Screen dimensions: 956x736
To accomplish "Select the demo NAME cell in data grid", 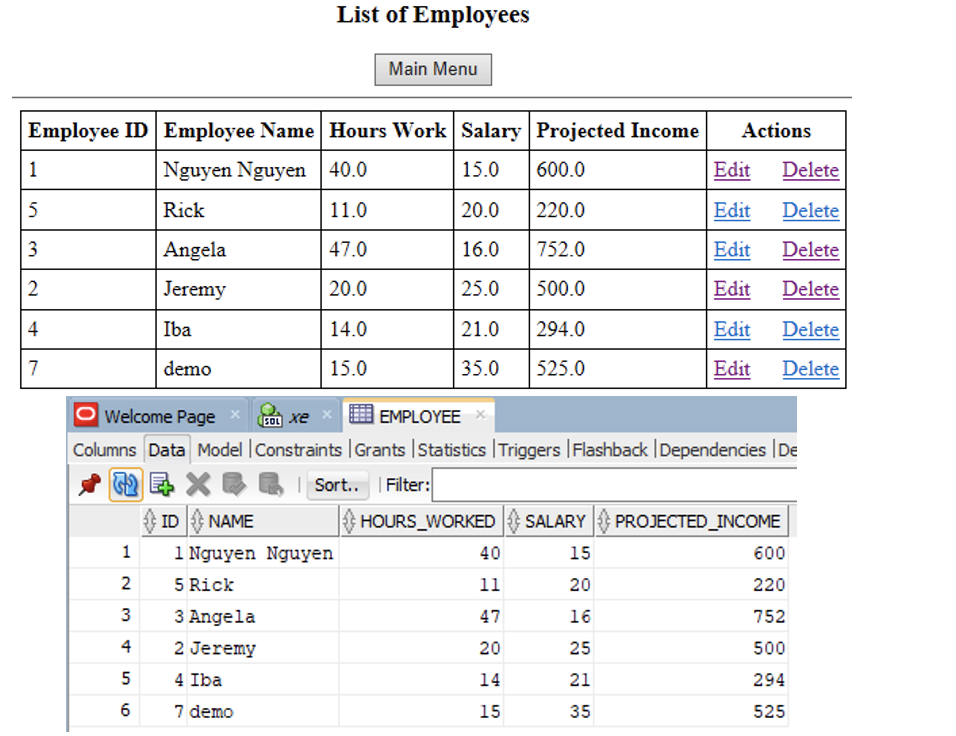I will (263, 712).
